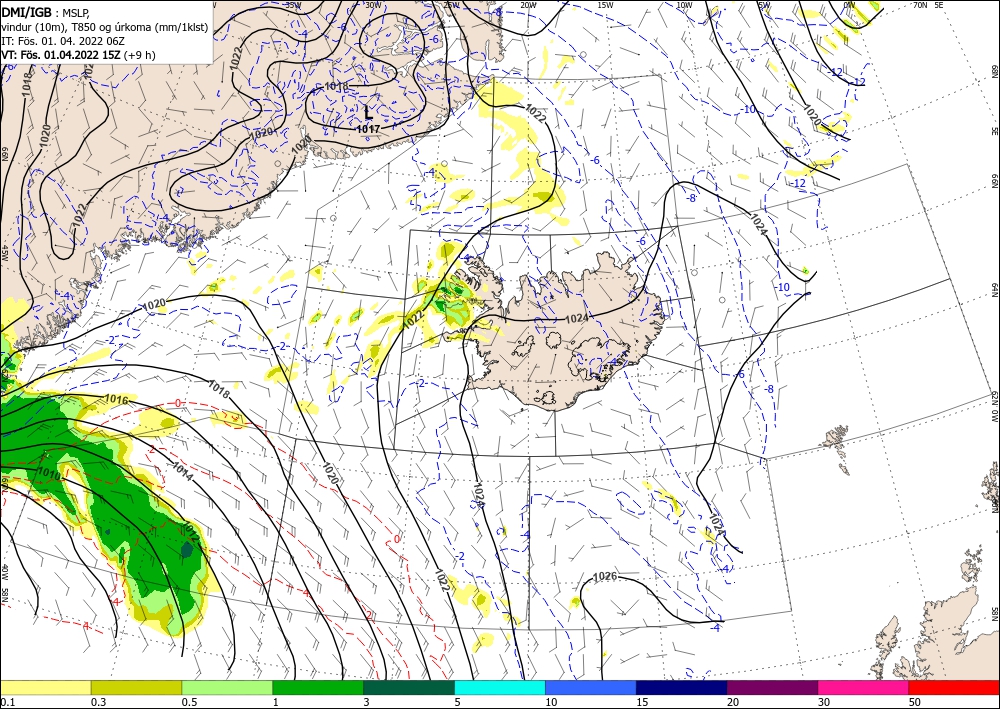Click the '15' legend scale value

click(x=642, y=702)
